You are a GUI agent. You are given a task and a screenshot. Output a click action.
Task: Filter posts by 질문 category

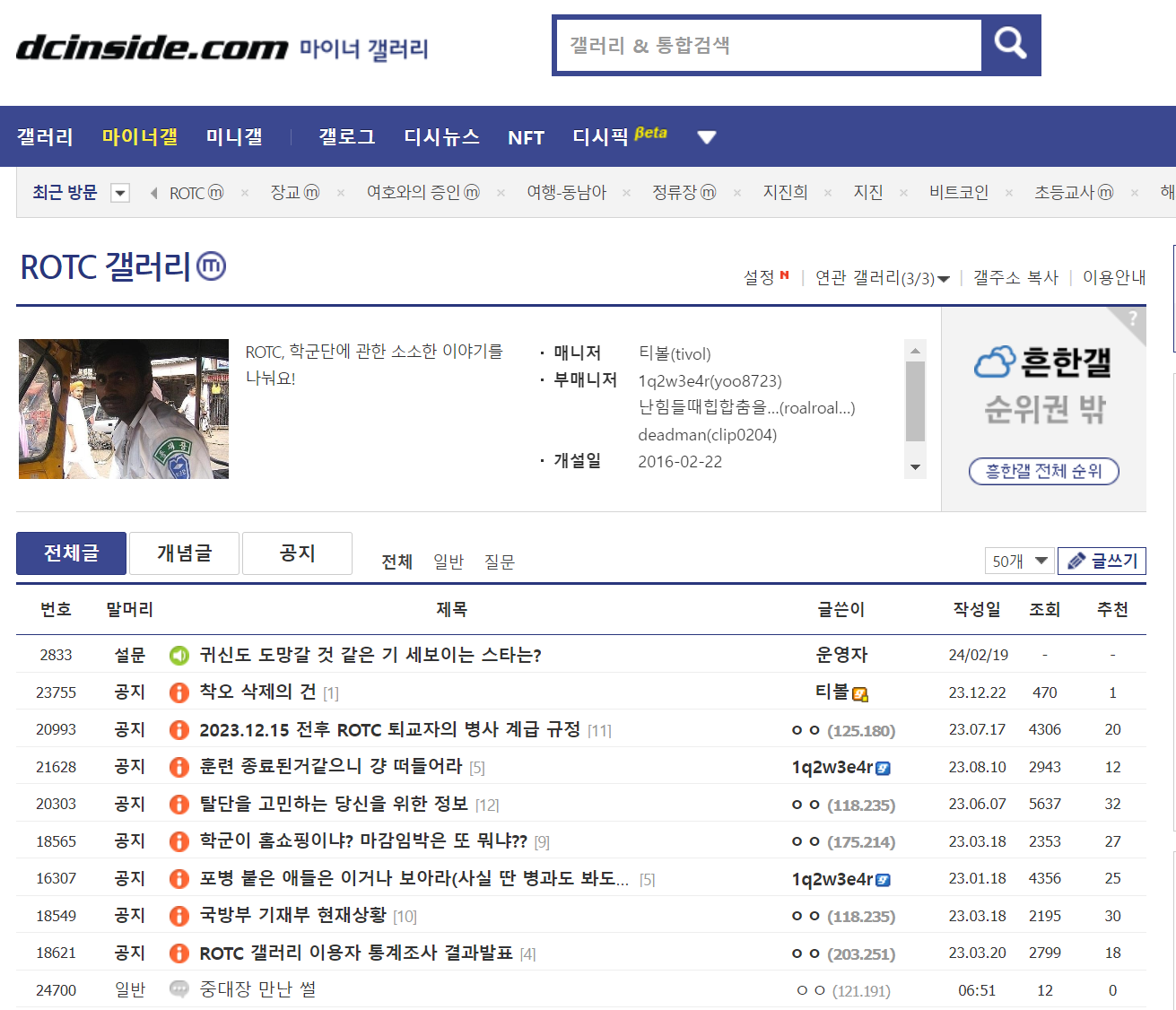(x=500, y=562)
